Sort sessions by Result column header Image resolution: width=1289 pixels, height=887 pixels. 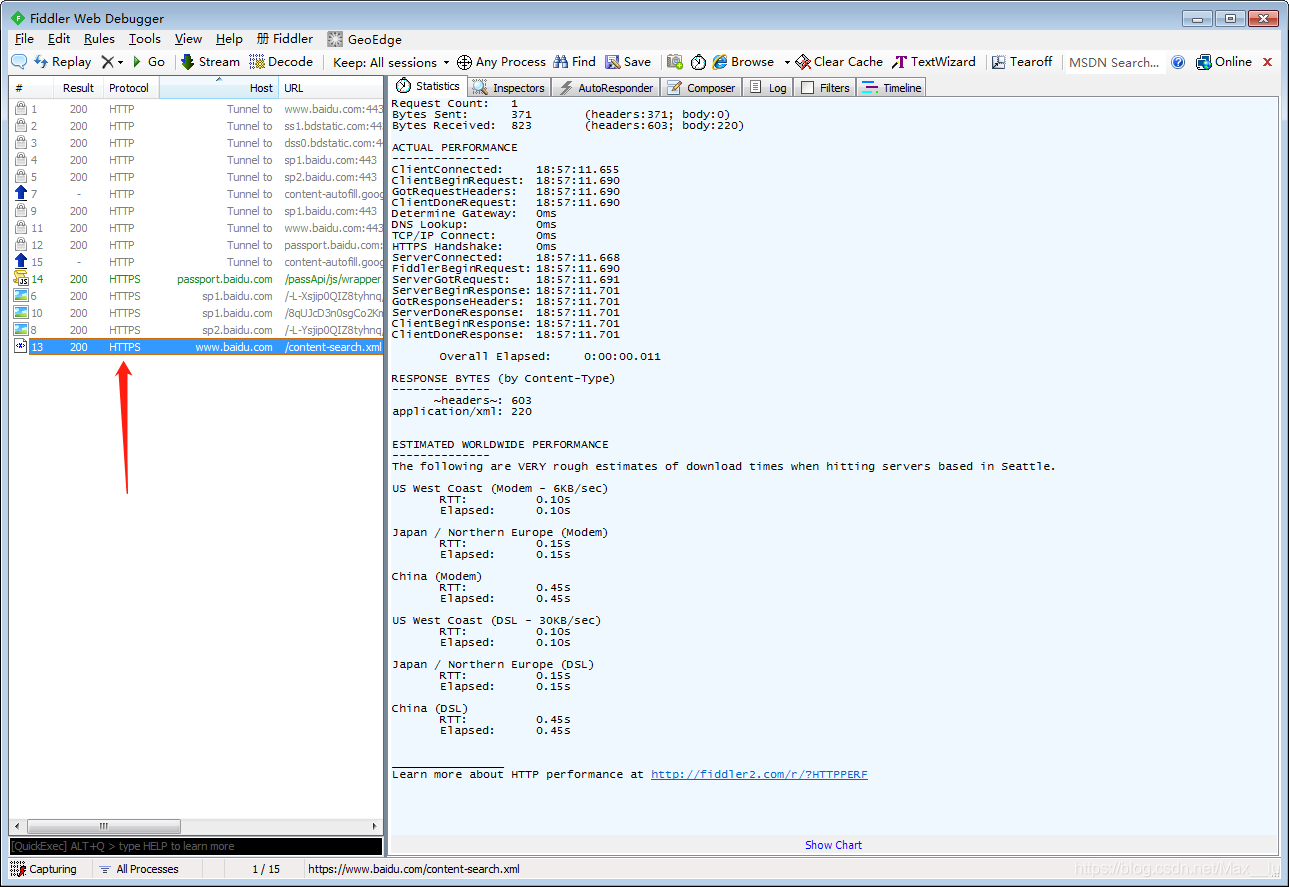[78, 88]
